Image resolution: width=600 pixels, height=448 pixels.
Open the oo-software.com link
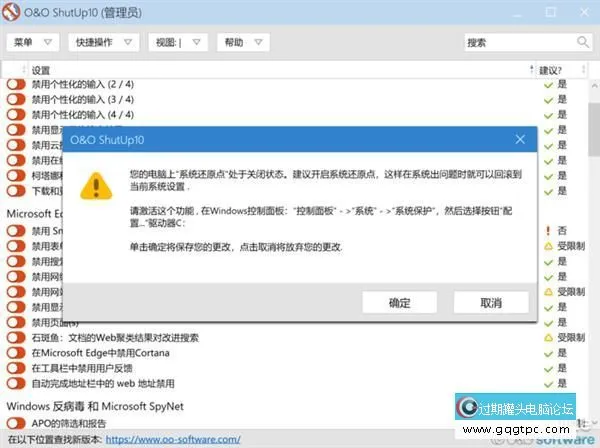[x=173, y=440]
